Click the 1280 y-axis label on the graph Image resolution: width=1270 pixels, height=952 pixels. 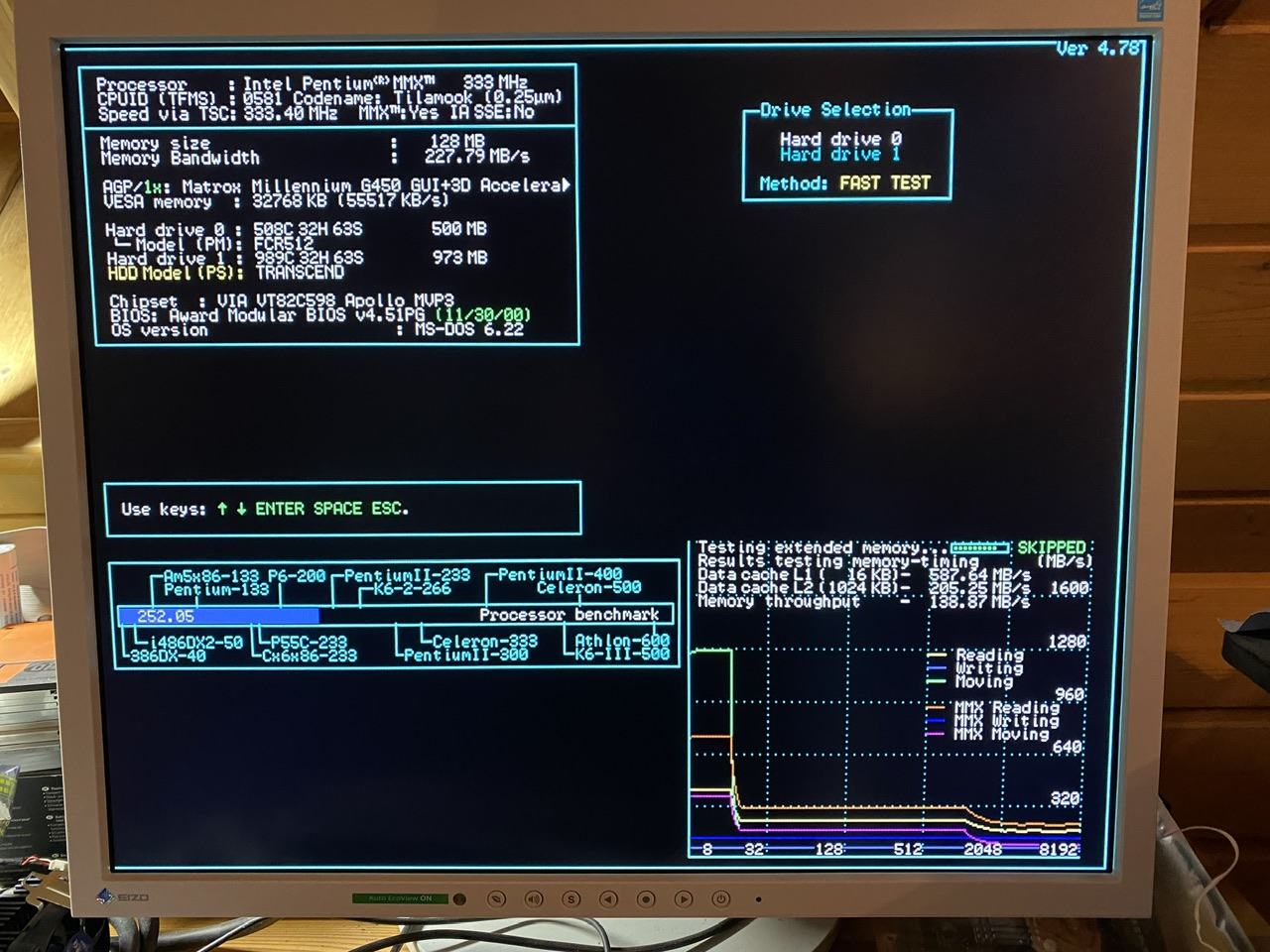tap(1068, 642)
